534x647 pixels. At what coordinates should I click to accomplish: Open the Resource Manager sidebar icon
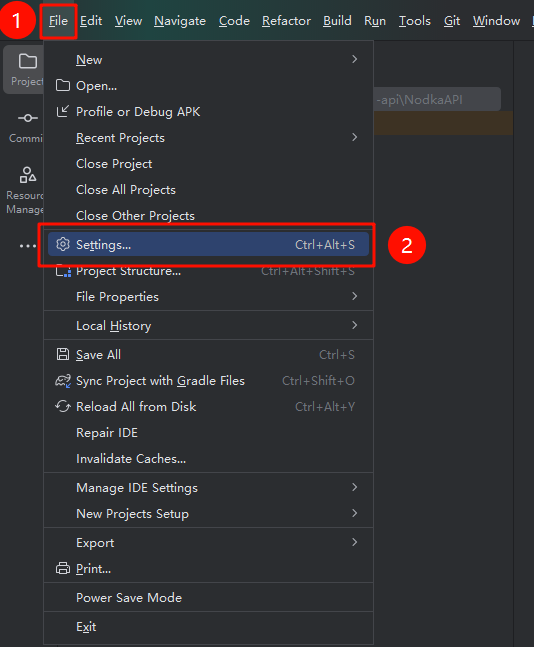27,175
